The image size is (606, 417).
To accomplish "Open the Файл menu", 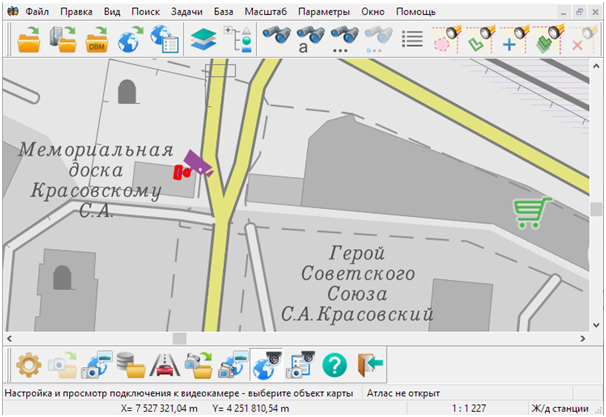I will coord(38,10).
